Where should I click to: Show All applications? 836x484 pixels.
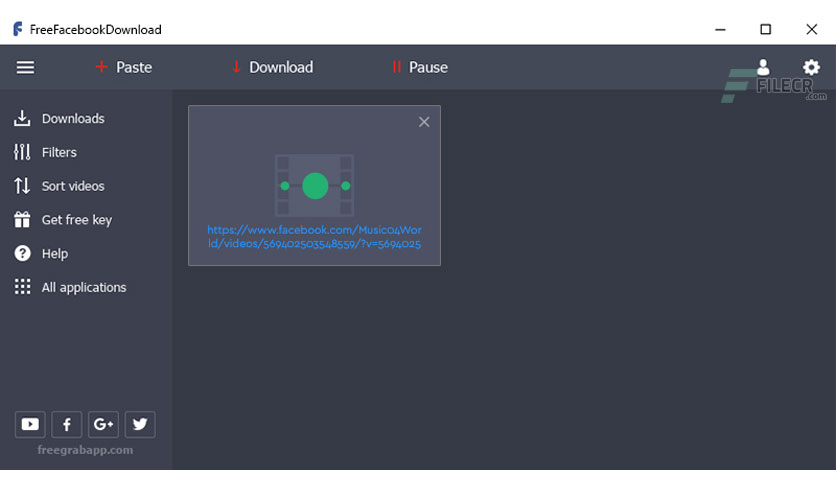pyautogui.click(x=70, y=287)
